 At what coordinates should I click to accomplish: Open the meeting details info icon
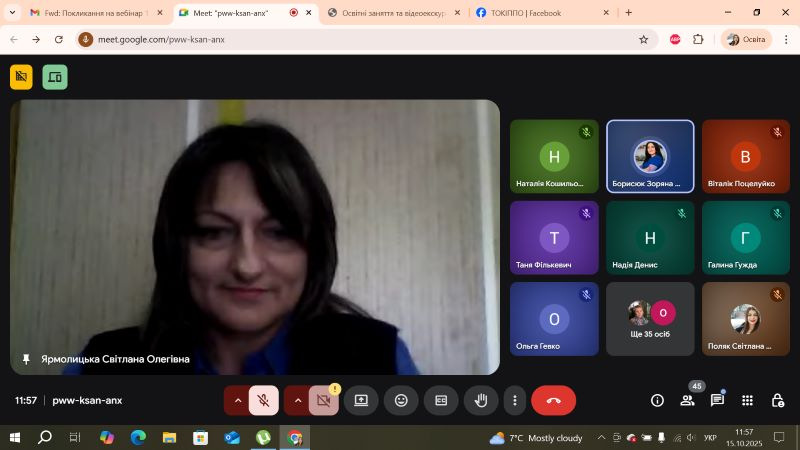click(x=657, y=400)
